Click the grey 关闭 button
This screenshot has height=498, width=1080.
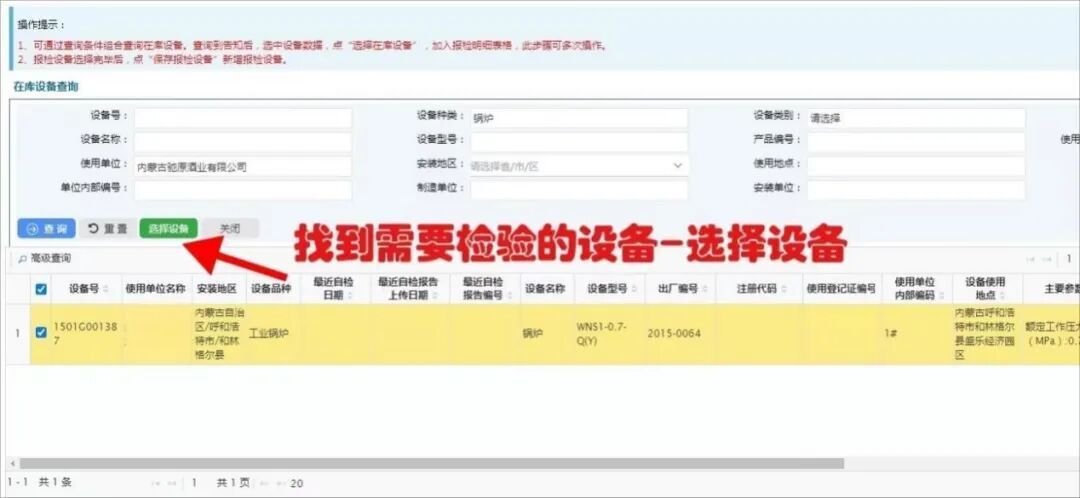point(230,229)
